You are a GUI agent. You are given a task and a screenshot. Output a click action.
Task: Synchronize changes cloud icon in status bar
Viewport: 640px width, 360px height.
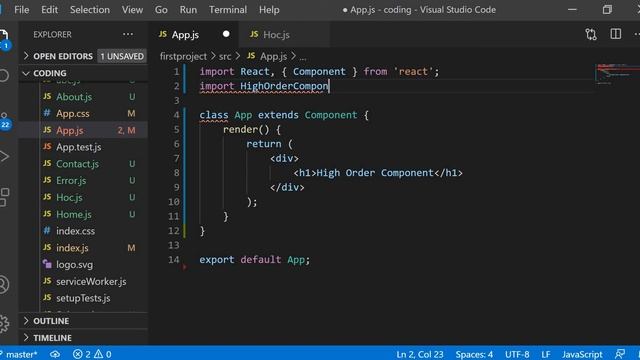[55, 354]
